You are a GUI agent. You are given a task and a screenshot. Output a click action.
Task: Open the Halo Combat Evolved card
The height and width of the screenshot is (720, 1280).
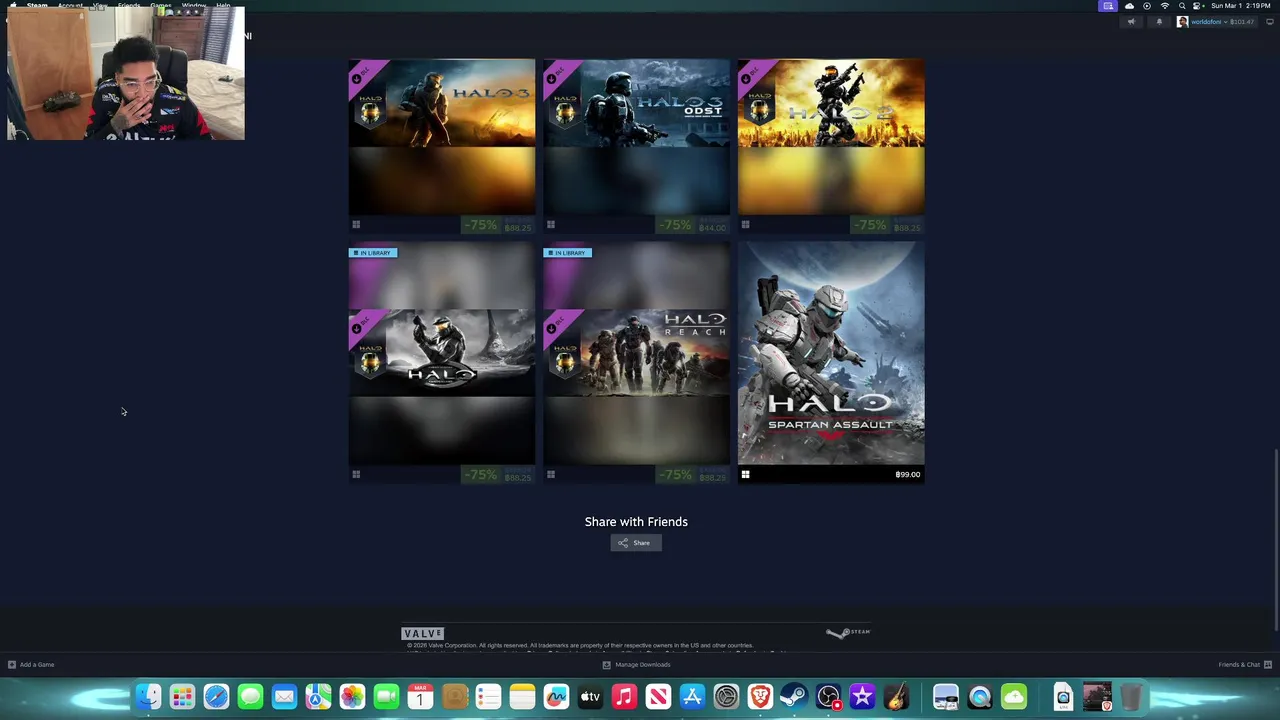click(x=441, y=362)
